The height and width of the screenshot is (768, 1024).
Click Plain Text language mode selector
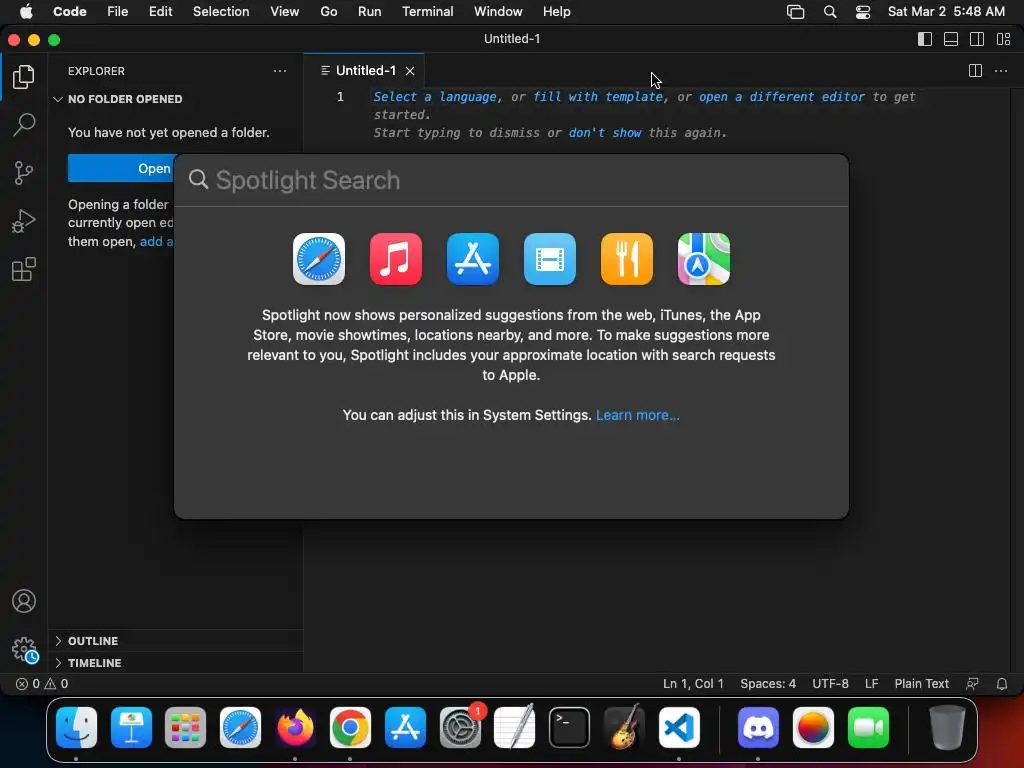pos(921,684)
